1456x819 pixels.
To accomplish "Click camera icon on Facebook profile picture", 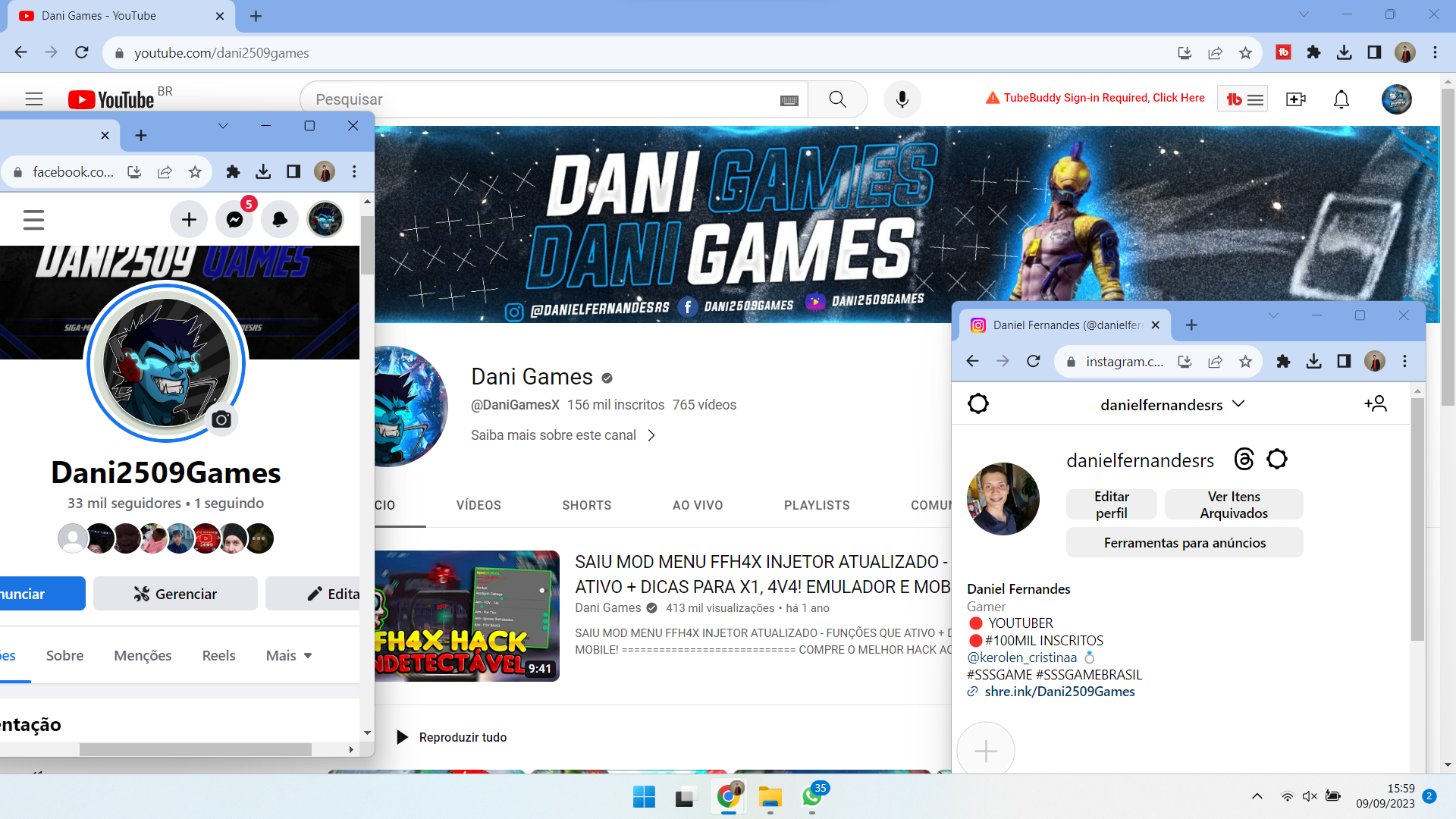I will [x=221, y=419].
